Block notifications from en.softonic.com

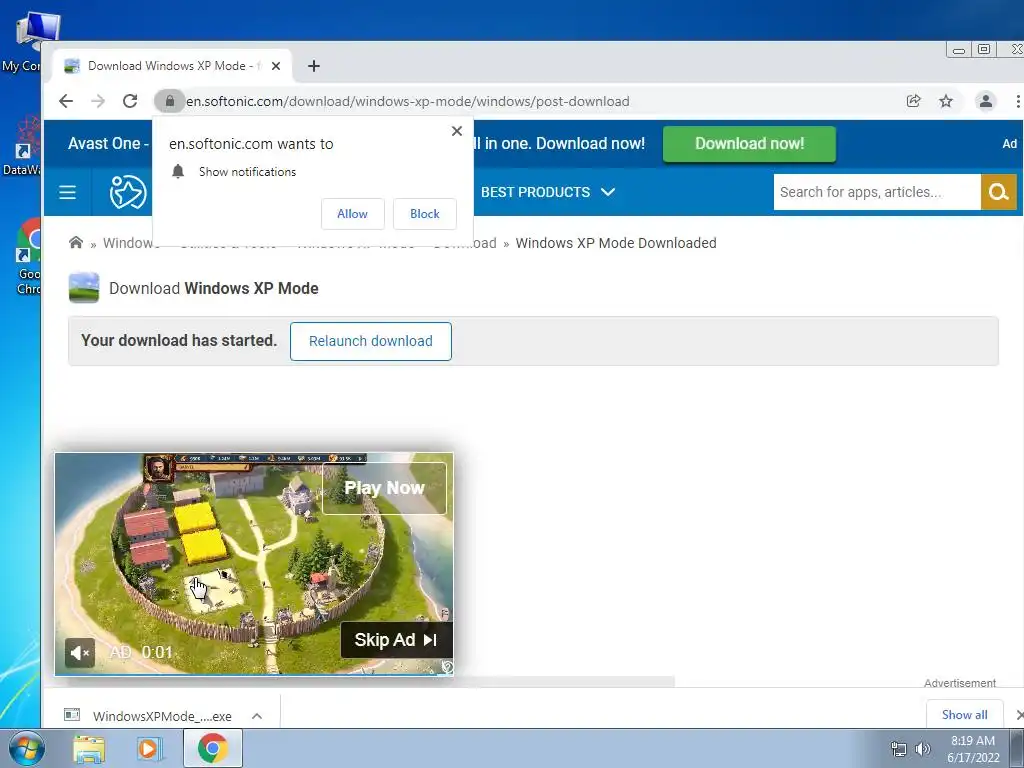(x=424, y=214)
